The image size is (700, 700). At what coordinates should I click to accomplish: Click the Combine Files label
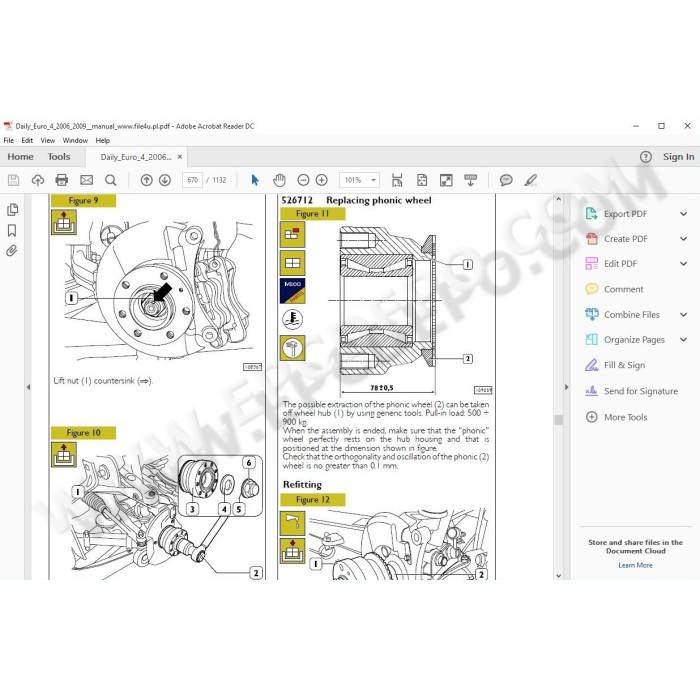point(632,315)
